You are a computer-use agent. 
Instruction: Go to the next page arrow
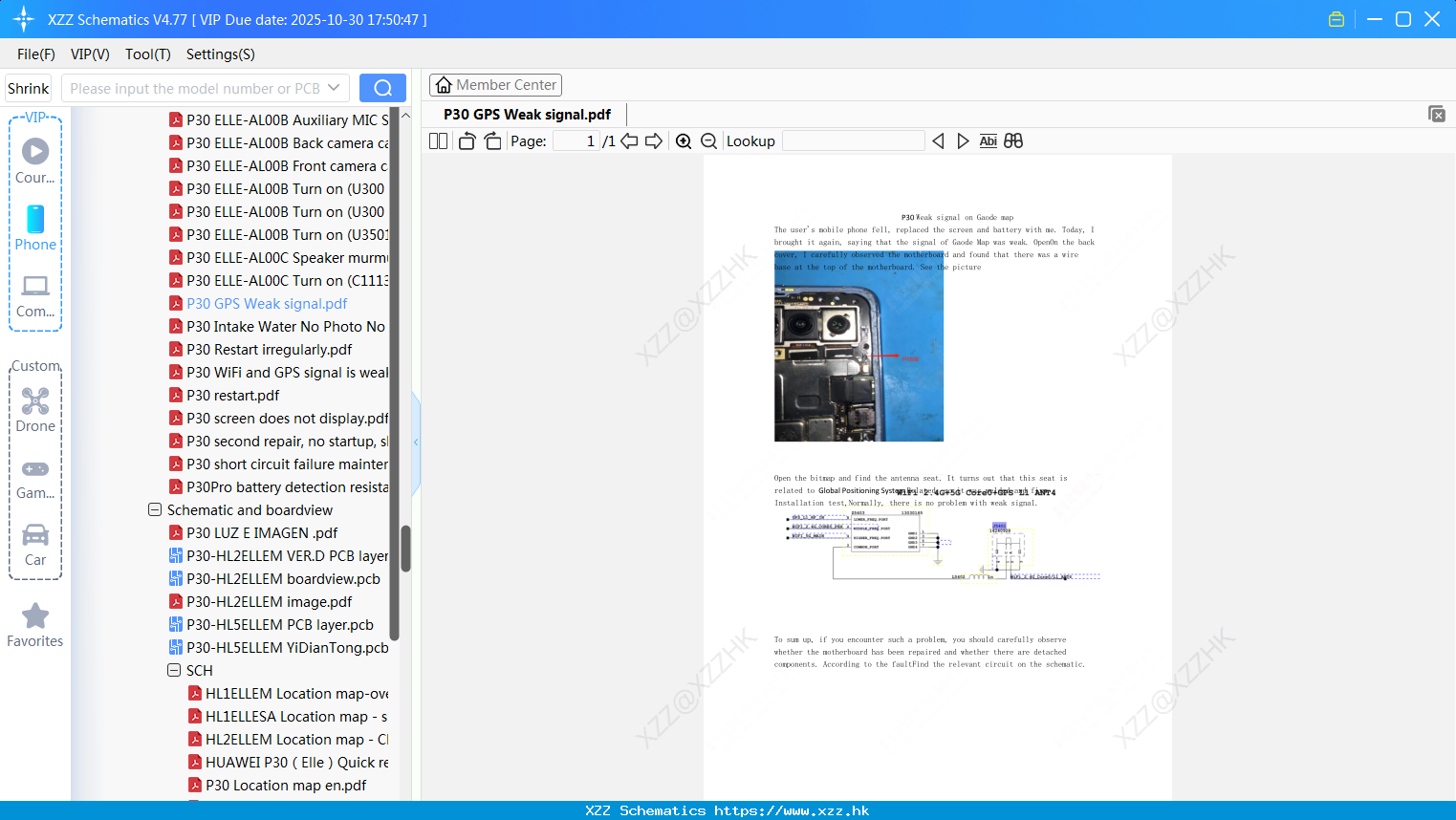654,141
